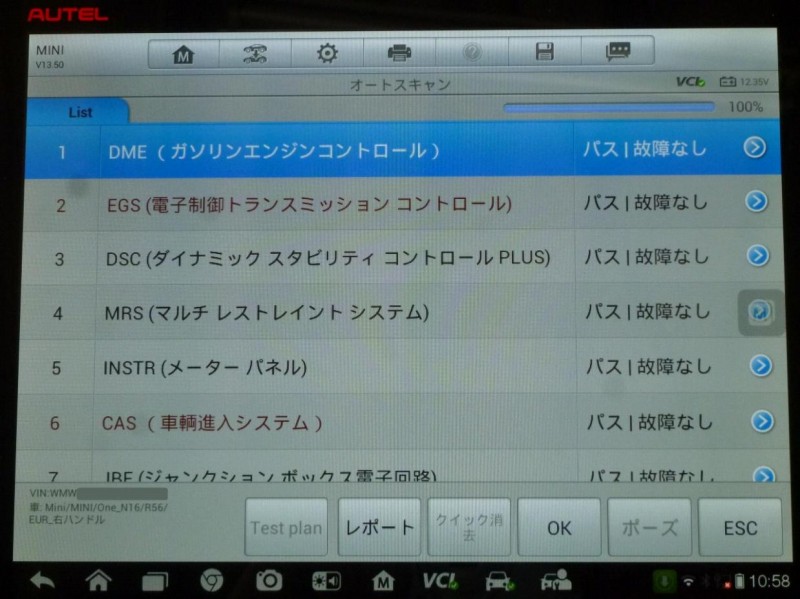Screen dimensions: 800x599
Task: Click the ESC button
Action: (x=740, y=527)
